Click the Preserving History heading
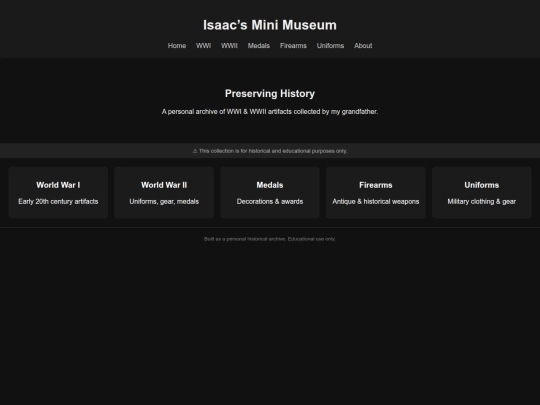540x405 pixels. [270, 94]
